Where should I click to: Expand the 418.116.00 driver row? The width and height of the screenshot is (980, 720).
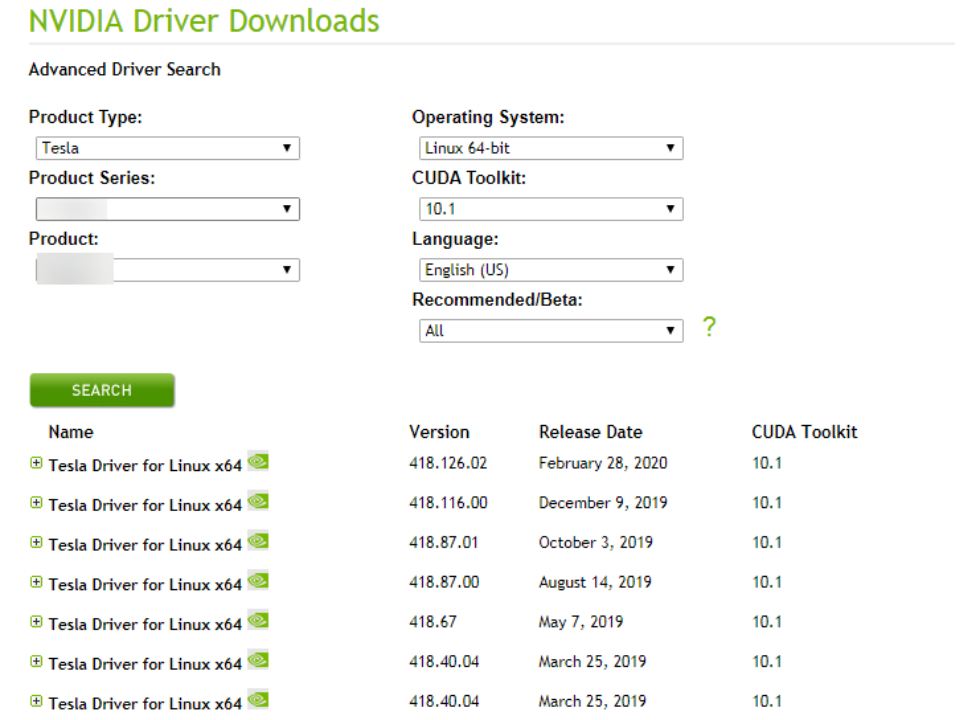point(36,502)
